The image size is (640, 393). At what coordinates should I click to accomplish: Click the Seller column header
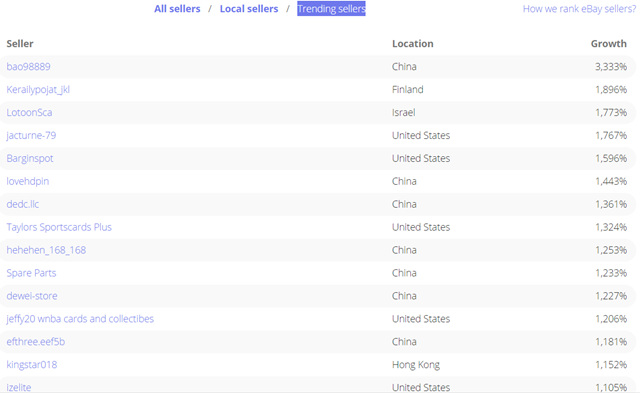tap(20, 44)
